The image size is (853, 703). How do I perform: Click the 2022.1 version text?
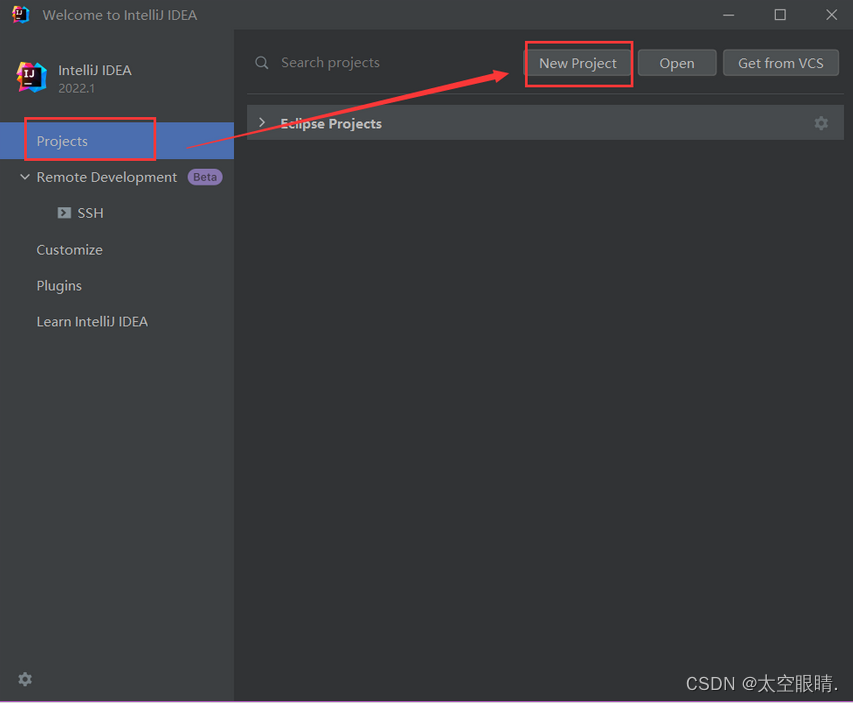click(76, 88)
